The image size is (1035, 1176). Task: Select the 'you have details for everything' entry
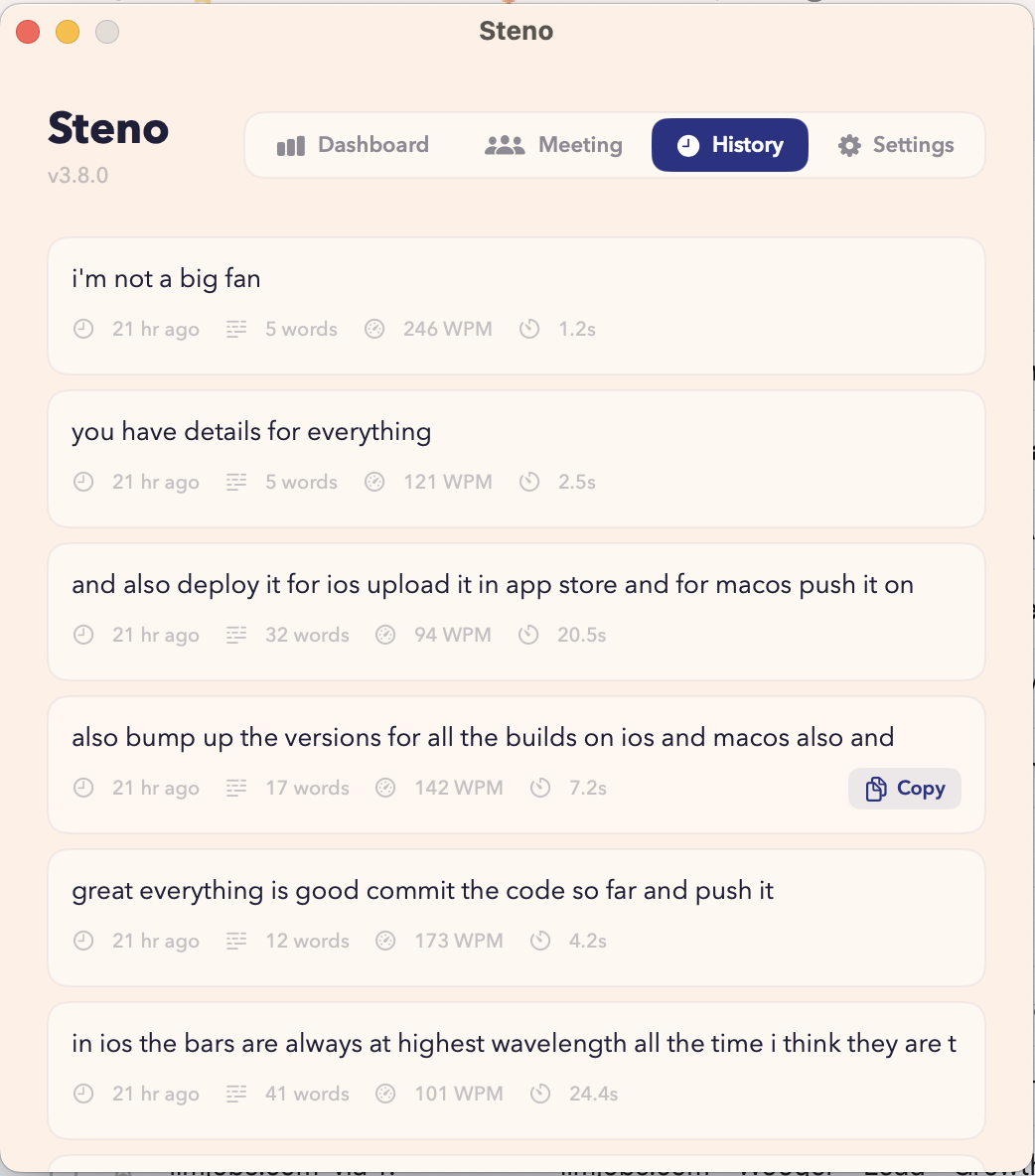click(x=251, y=432)
